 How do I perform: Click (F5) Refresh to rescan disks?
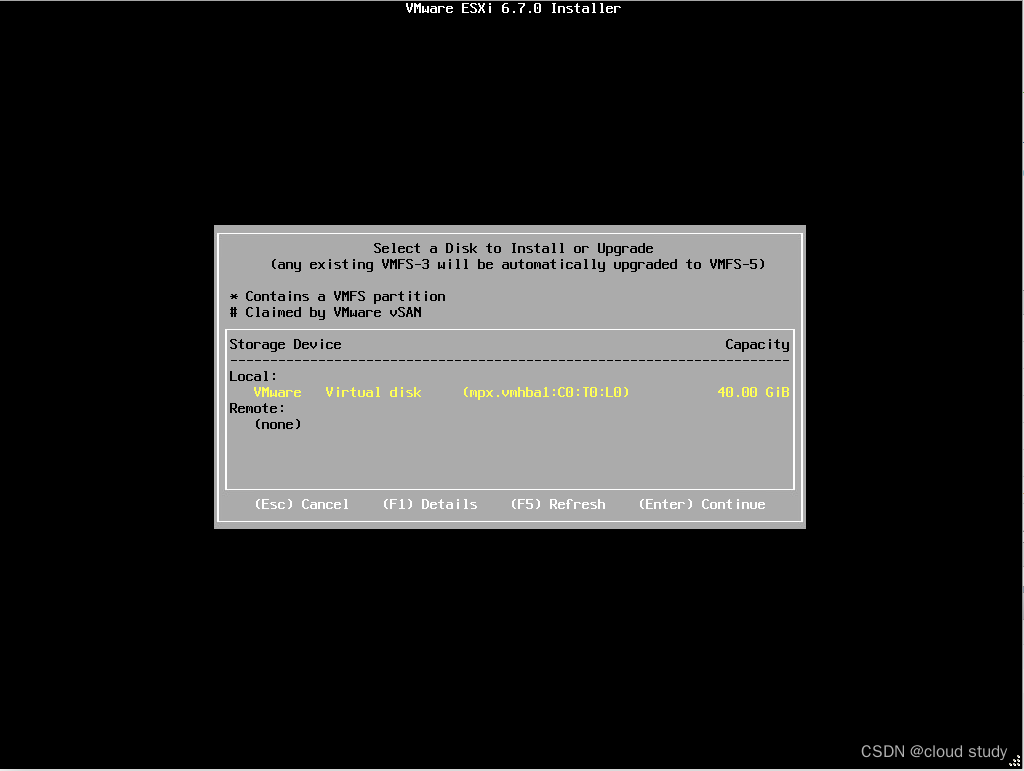pyautogui.click(x=558, y=505)
